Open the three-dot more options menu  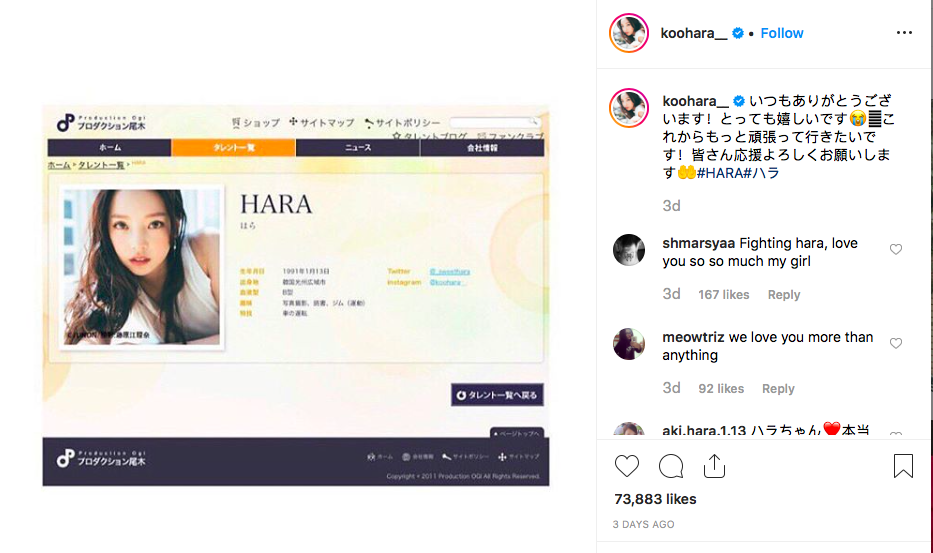point(904,33)
